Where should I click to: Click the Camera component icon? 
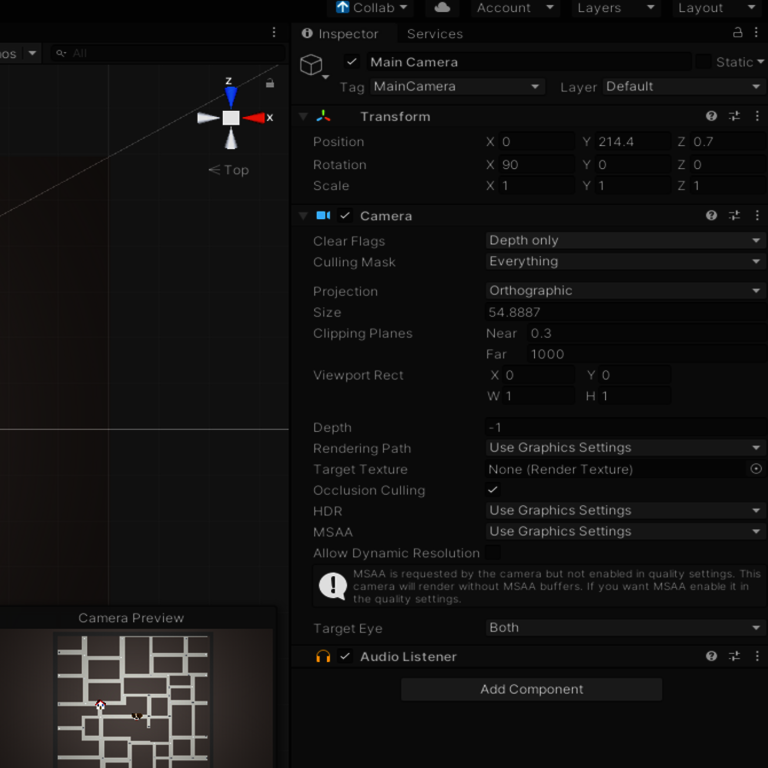[323, 216]
